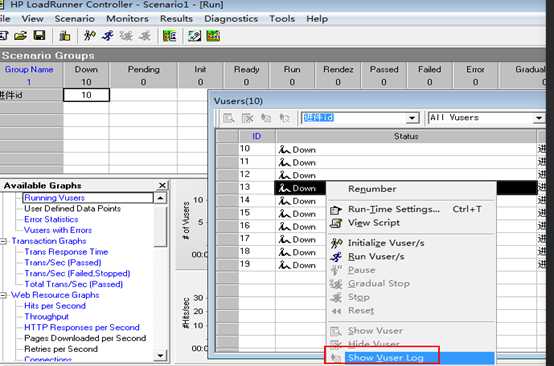554x366 pixels.
Task: Open the Tools menu
Action: [282, 19]
